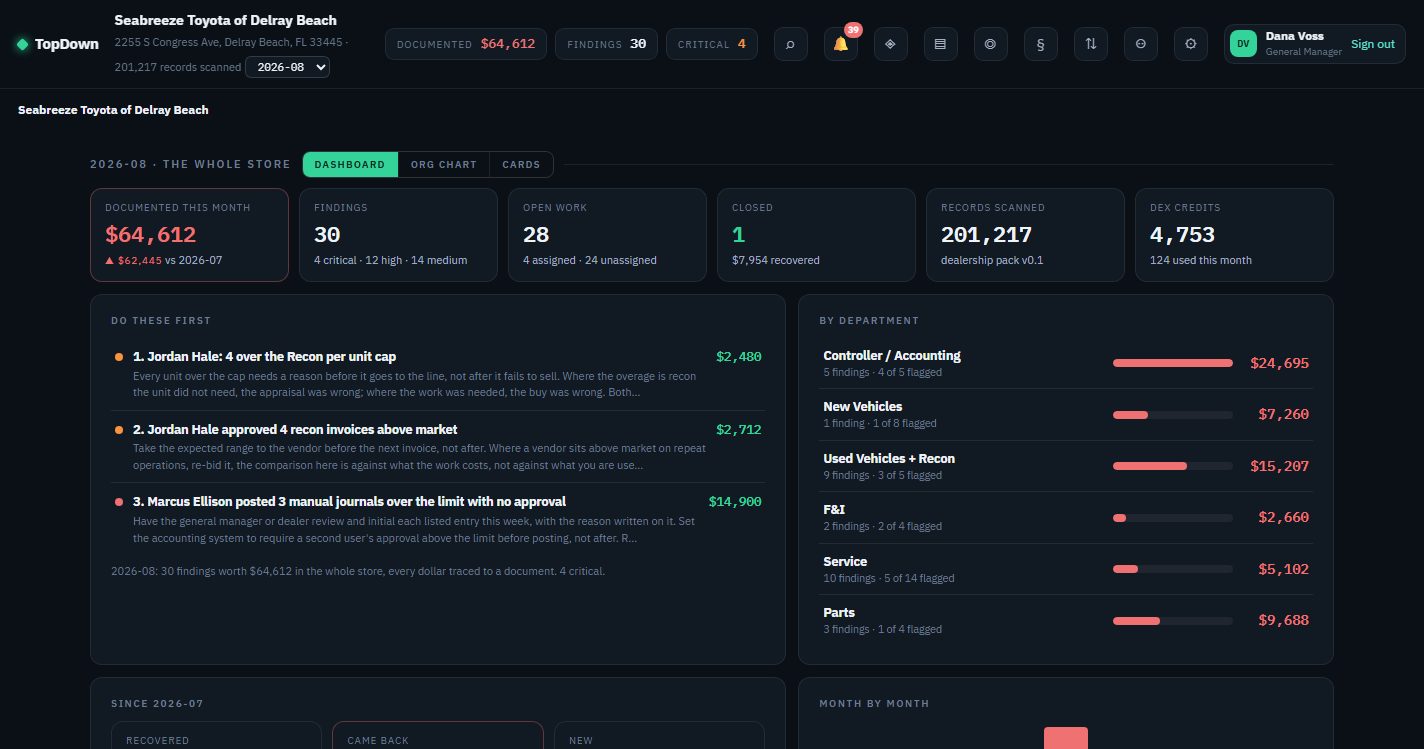
Task: Click the Documented $64,612 header pill
Action: (466, 44)
